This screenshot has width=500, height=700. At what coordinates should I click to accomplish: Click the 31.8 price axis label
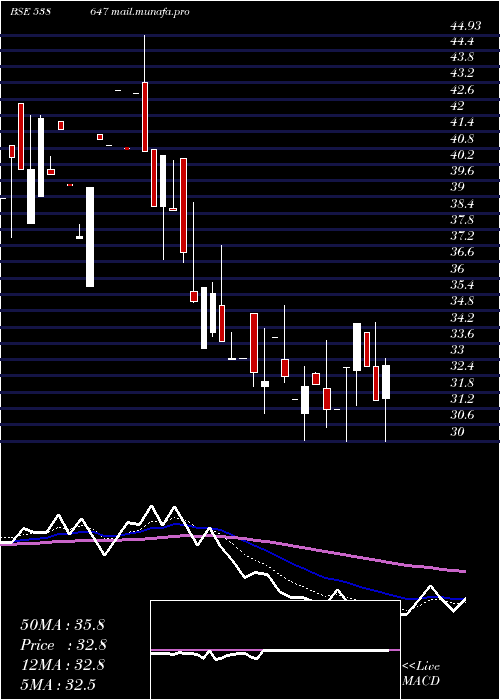click(x=462, y=383)
